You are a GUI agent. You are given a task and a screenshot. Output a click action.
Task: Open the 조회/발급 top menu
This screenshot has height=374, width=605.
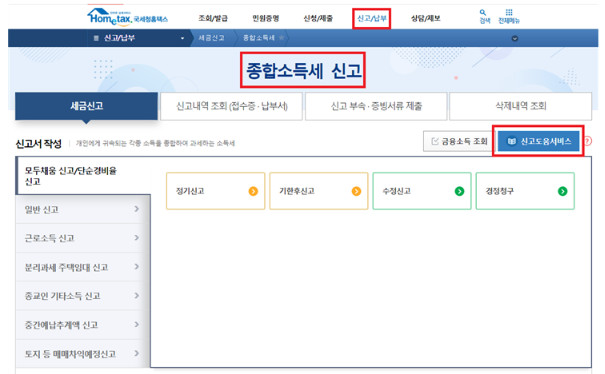(213, 18)
